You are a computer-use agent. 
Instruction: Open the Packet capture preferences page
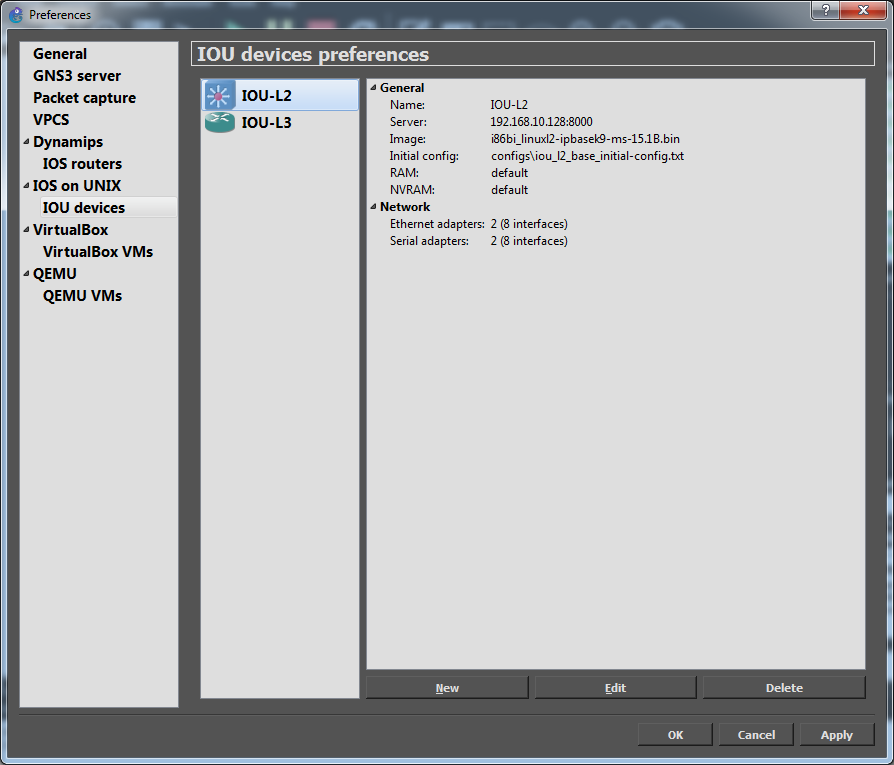[x=84, y=98]
